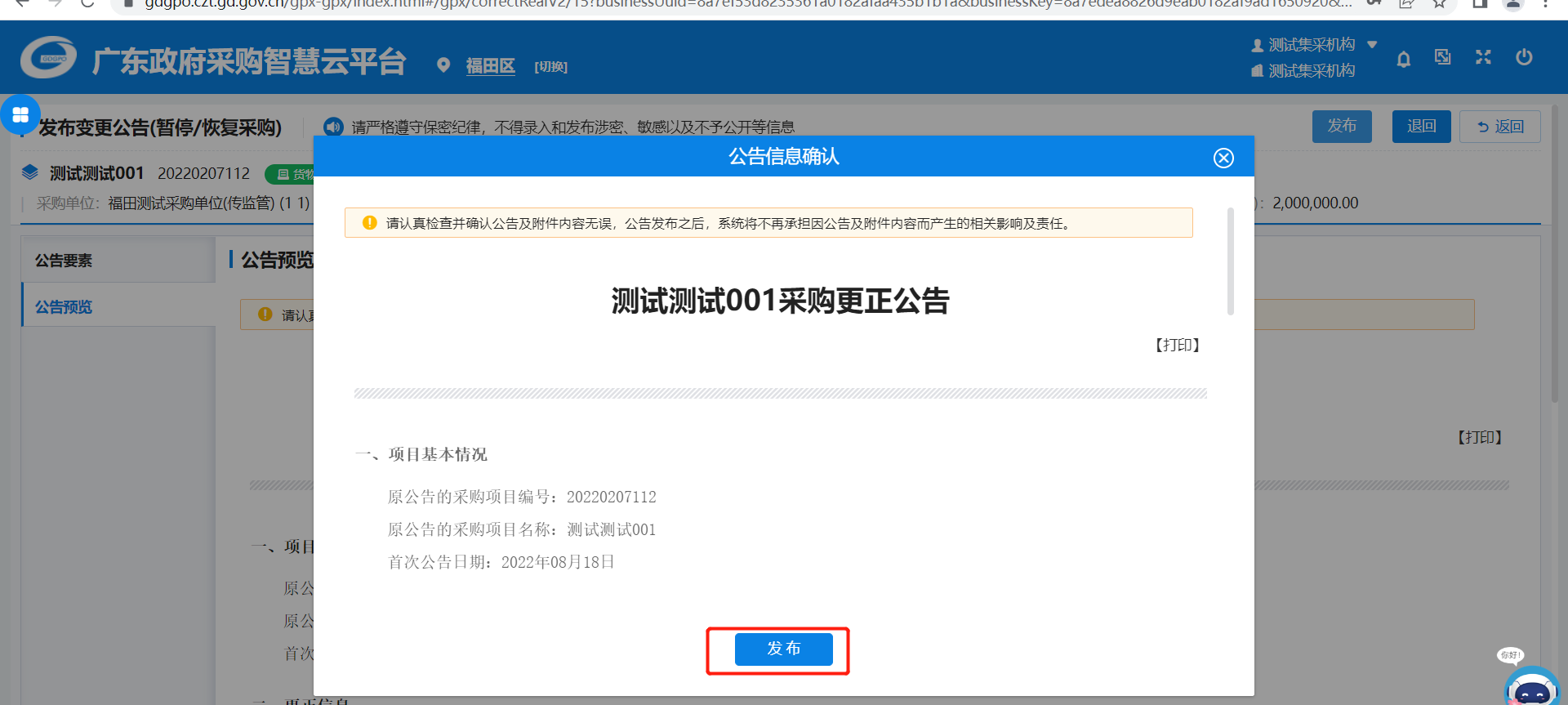The width and height of the screenshot is (1568, 705).
Task: Open the chat robot assistant
Action: pos(1531,687)
